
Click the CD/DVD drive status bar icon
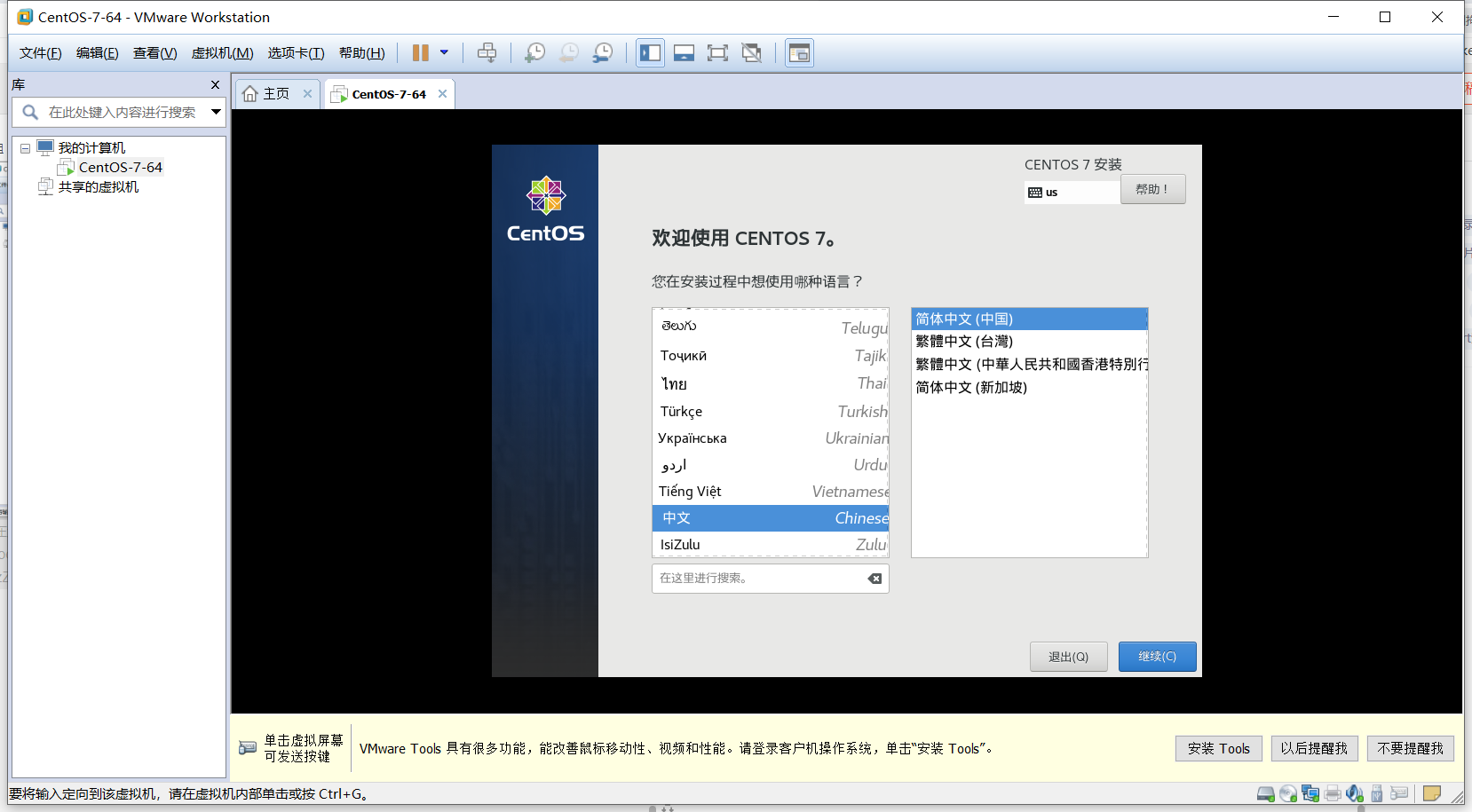tap(1288, 793)
